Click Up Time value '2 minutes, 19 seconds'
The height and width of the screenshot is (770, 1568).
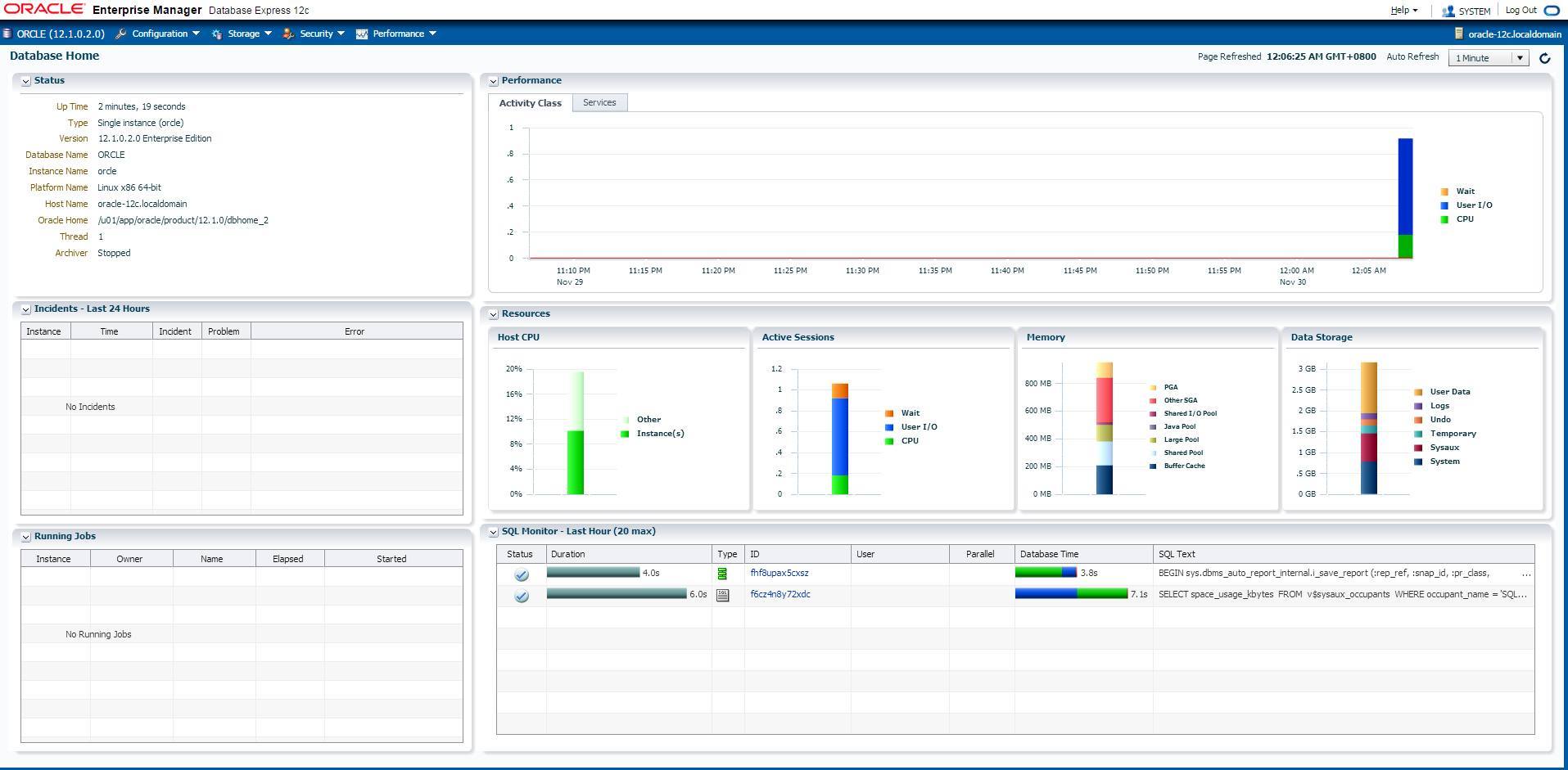tap(142, 106)
